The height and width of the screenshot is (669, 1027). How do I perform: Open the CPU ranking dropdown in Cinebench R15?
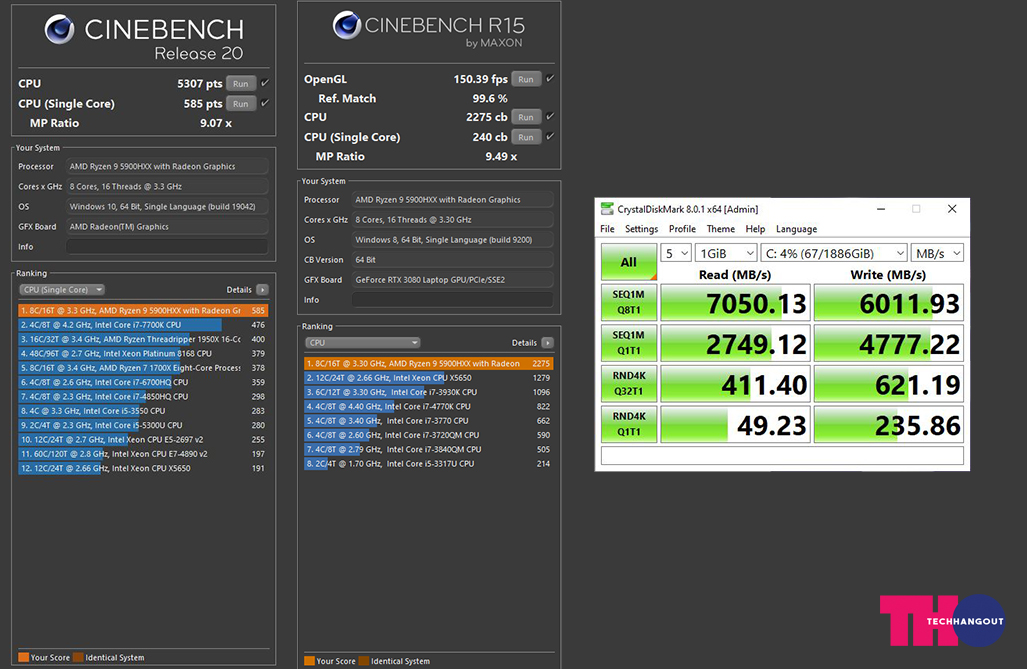tap(362, 343)
